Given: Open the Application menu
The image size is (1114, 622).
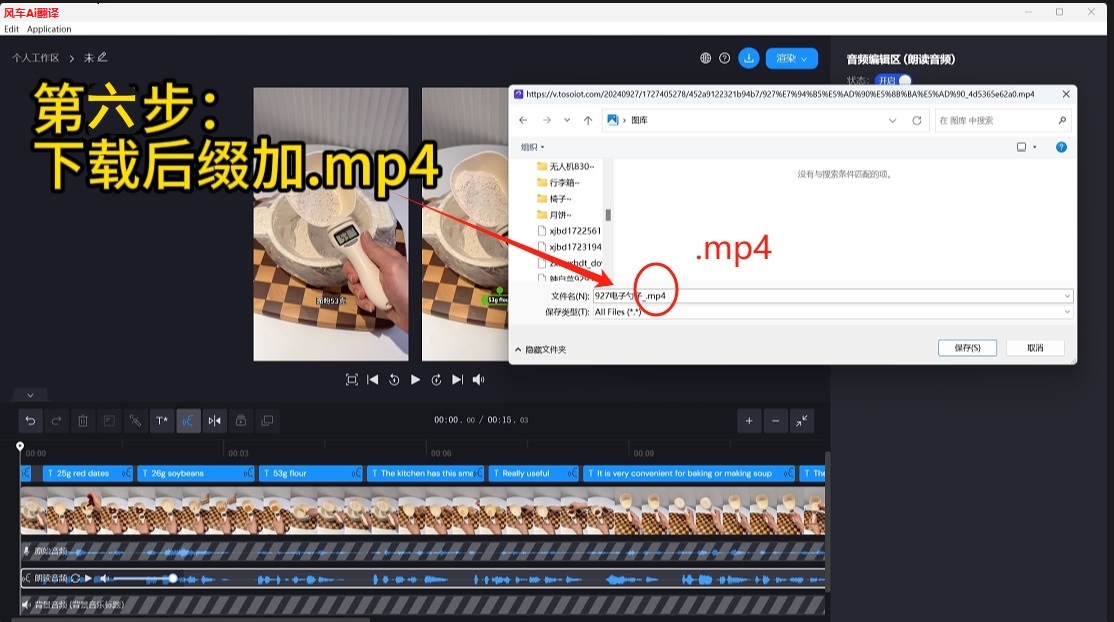Looking at the screenshot, I should click(49, 29).
